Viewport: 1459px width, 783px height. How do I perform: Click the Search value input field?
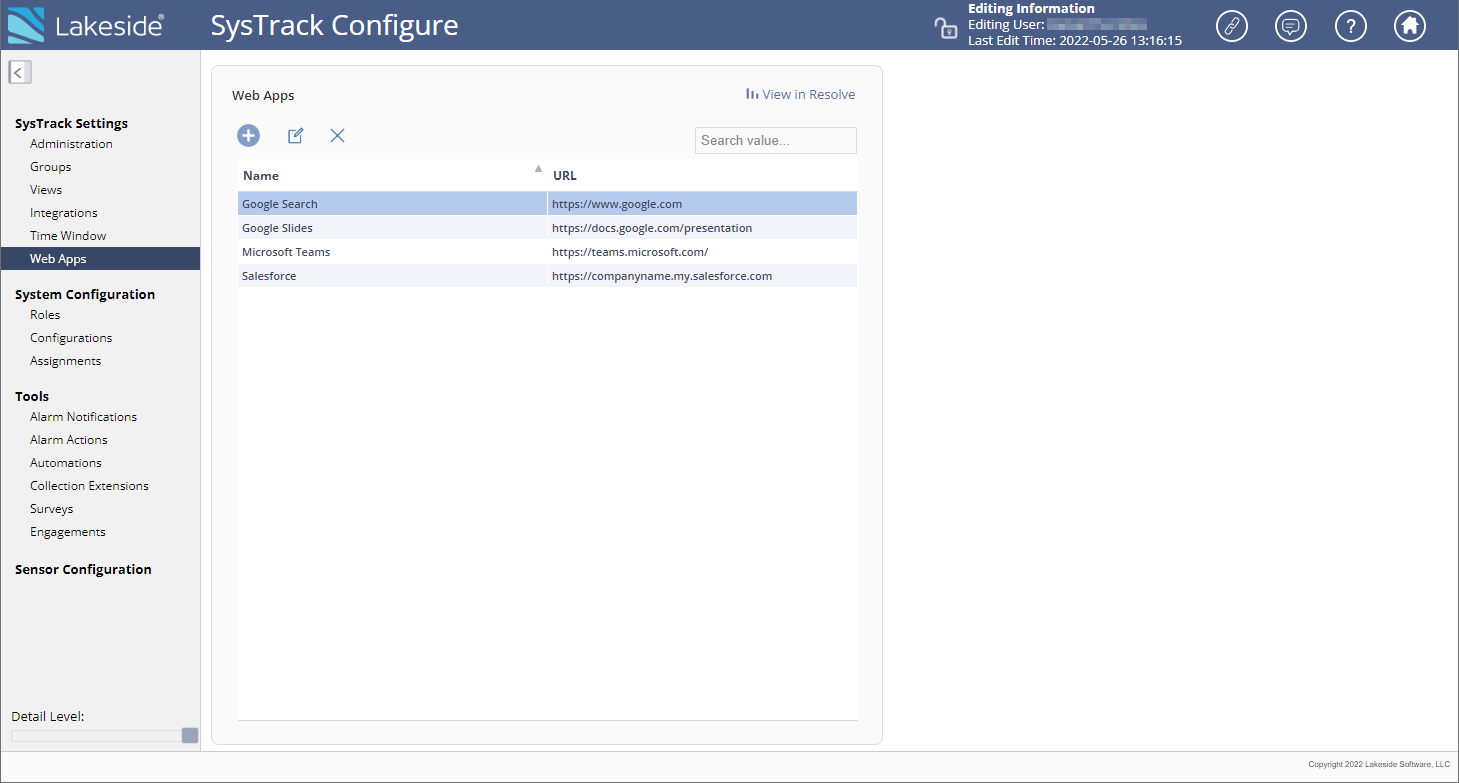(x=776, y=140)
